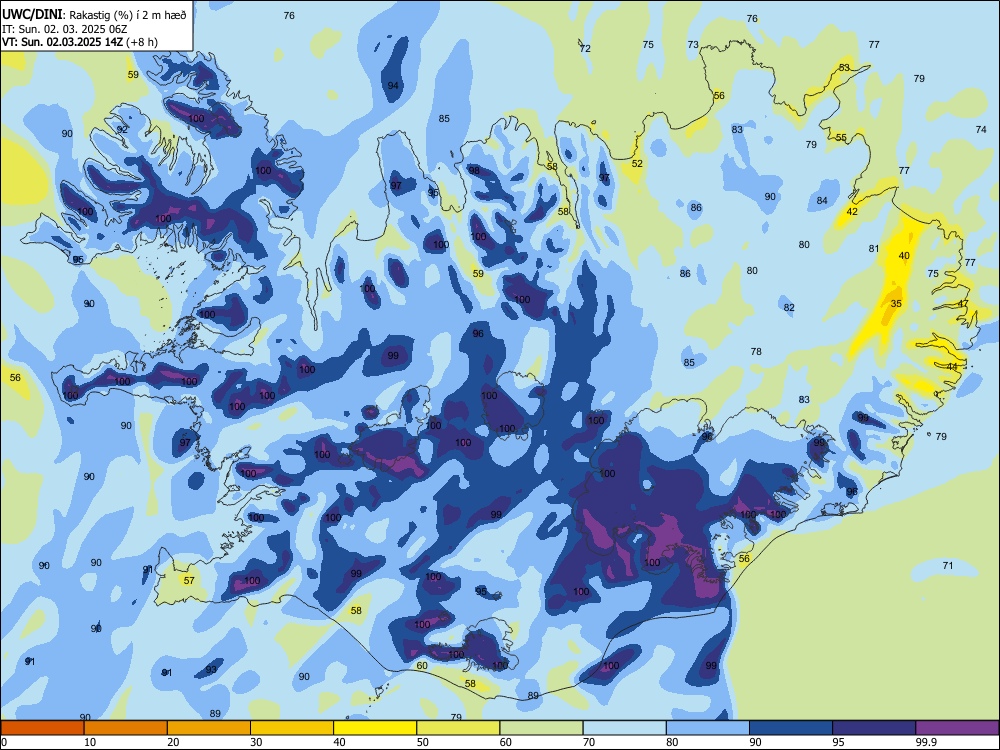
Task: Click the '0' label at the color scale start
Action: click(x=4, y=742)
